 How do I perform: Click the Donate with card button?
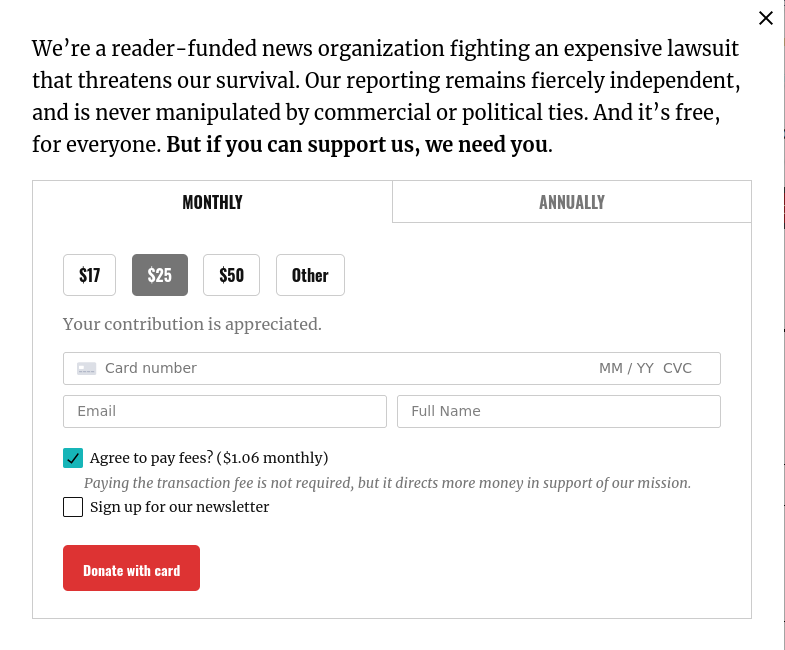(x=131, y=568)
